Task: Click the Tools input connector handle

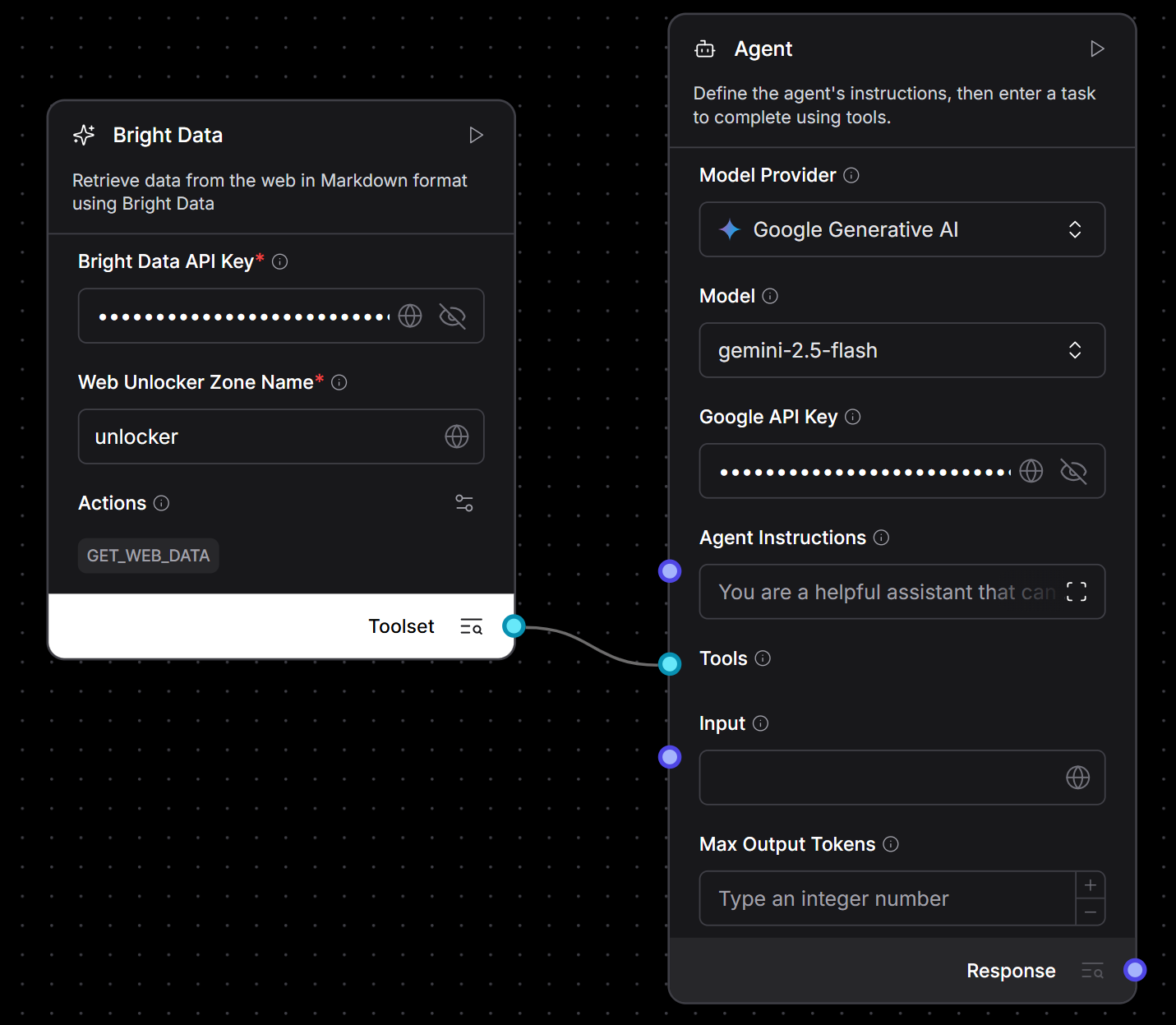Action: click(x=671, y=663)
